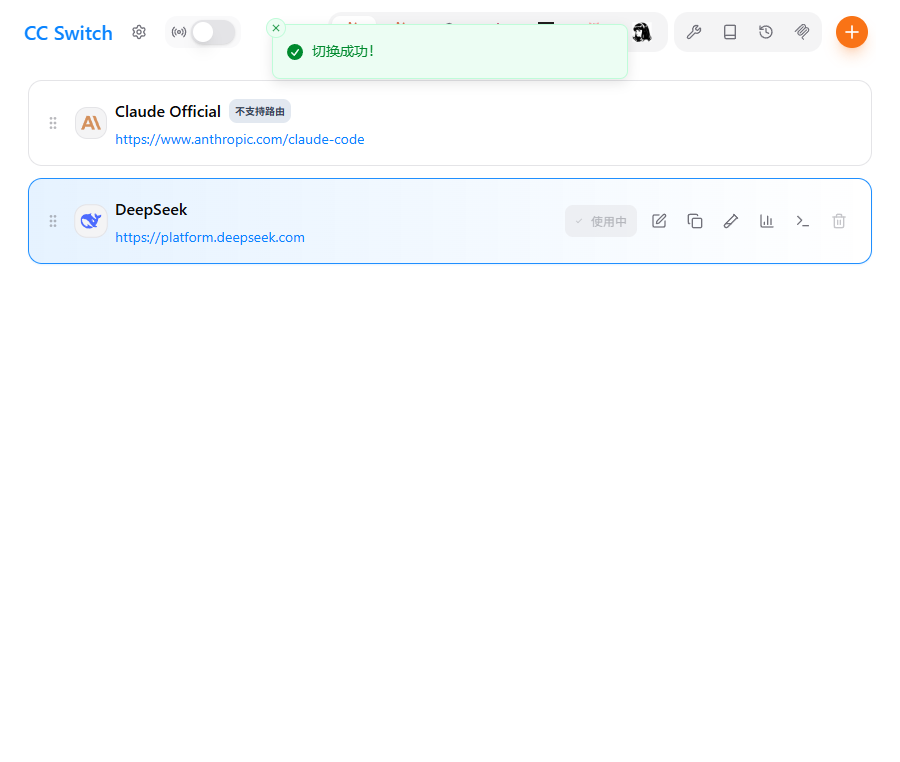Open the book icon in the toolbar
The width and height of the screenshot is (900, 762).
[x=730, y=32]
